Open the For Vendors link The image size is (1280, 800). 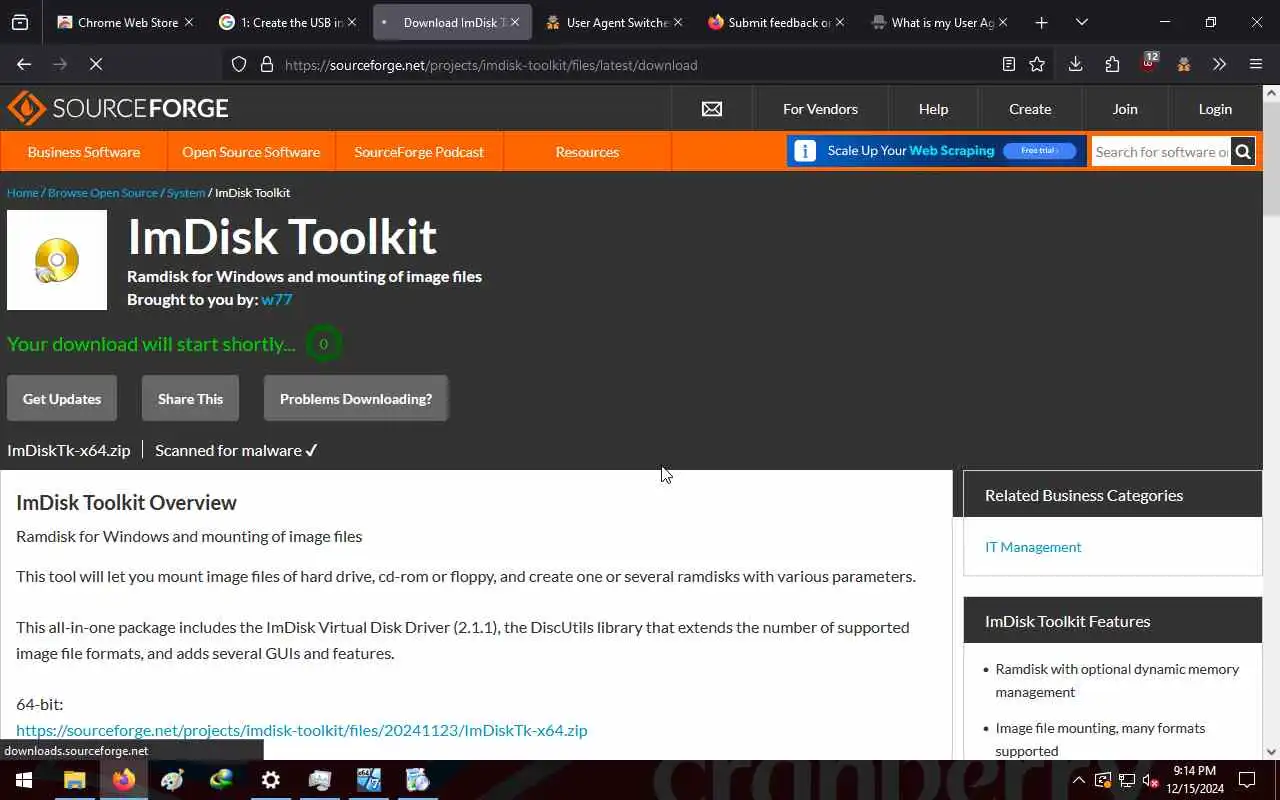820,109
